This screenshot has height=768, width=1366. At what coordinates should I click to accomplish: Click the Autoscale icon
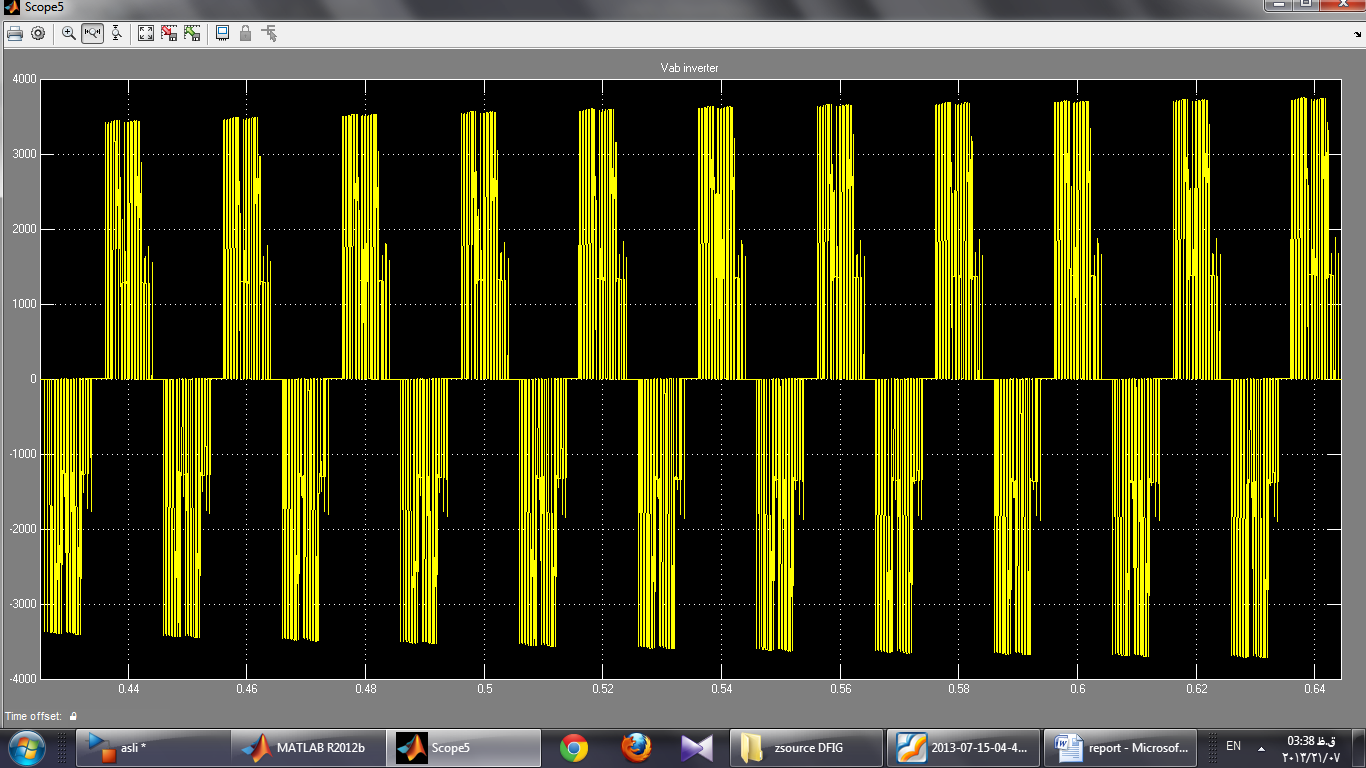click(x=146, y=33)
